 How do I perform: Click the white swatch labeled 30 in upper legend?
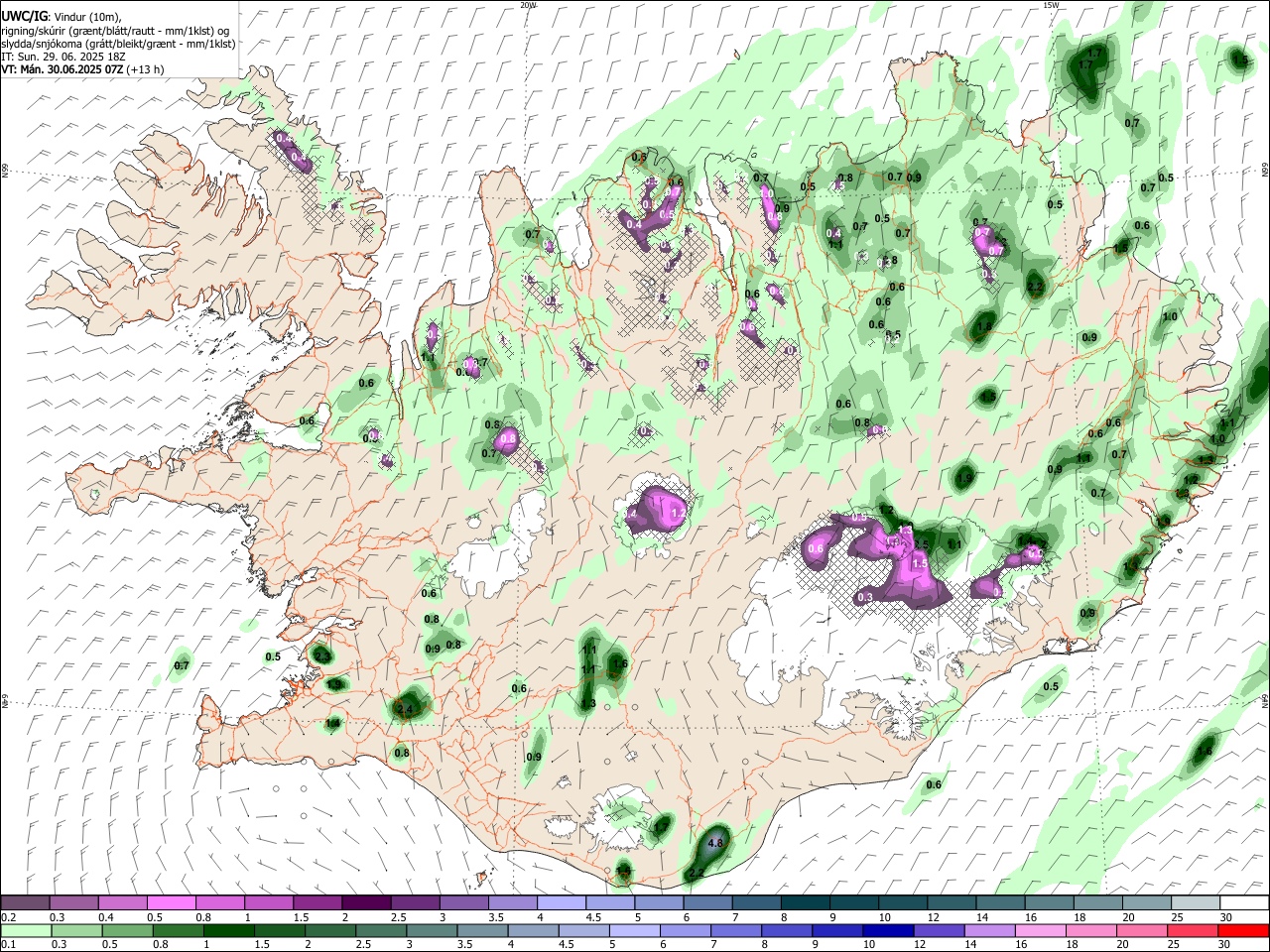click(x=1244, y=903)
